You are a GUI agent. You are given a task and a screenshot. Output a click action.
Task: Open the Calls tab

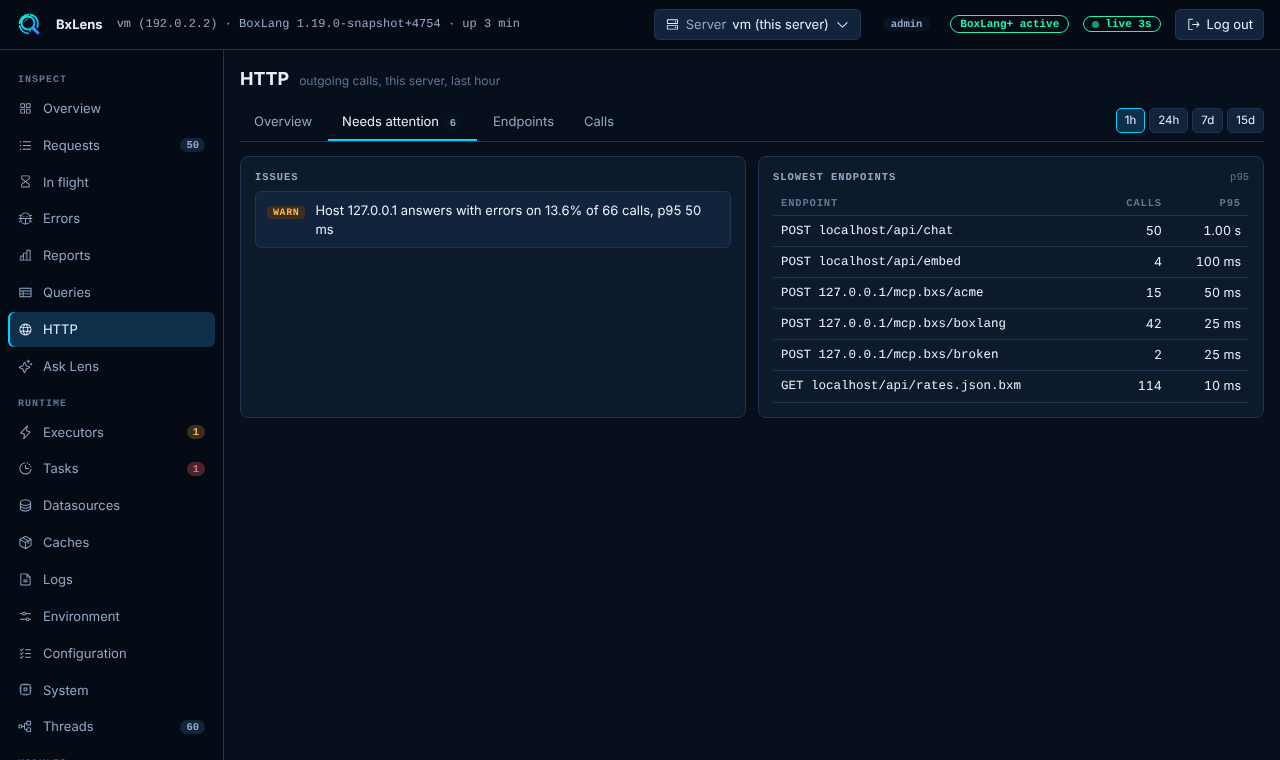click(x=599, y=121)
